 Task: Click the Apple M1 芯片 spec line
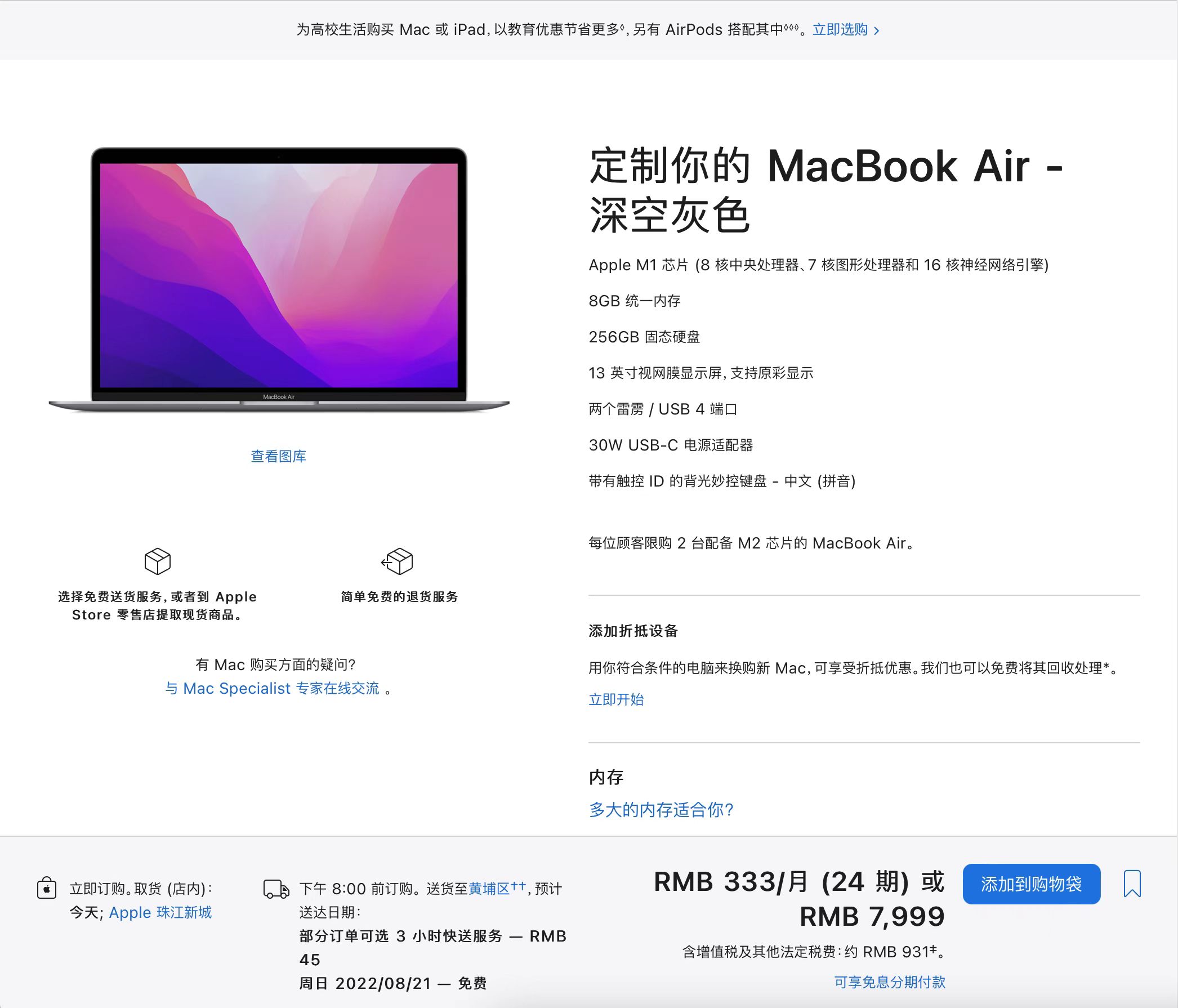819,265
